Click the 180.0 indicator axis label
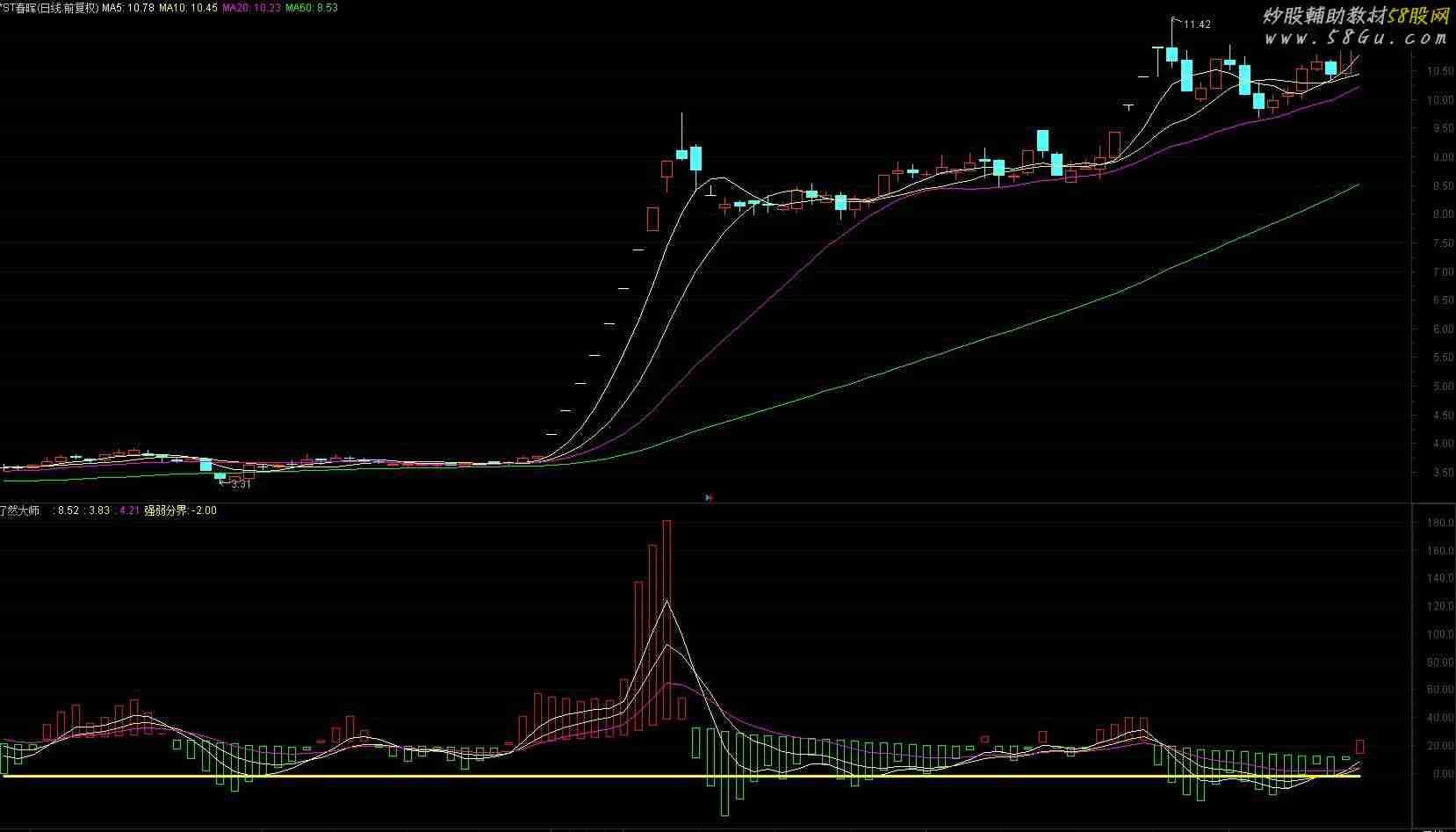Screen dimensions: 1456x832 [1440, 523]
